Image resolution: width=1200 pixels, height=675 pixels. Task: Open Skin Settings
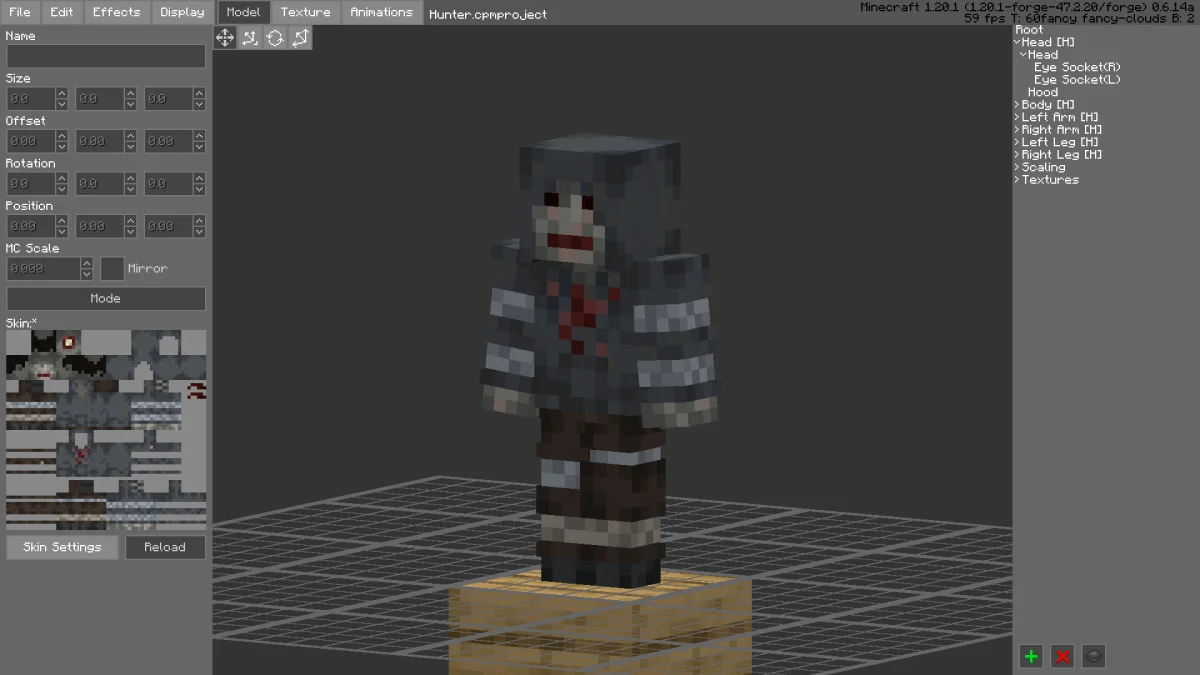click(62, 547)
